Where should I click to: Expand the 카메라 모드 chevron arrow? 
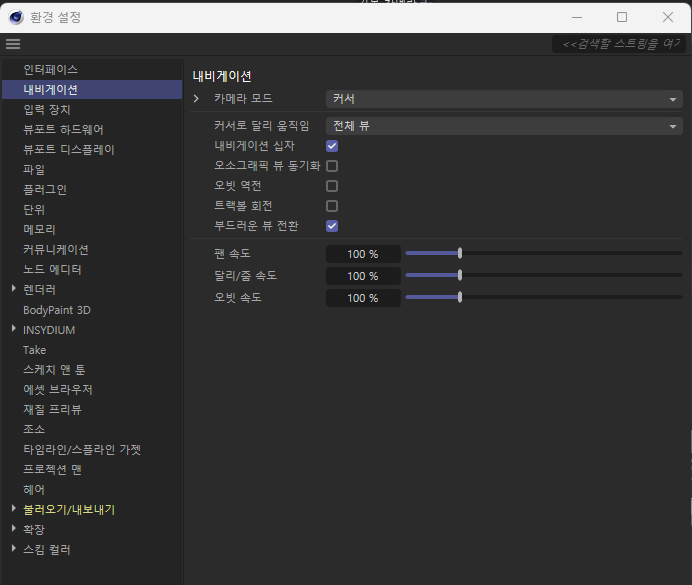(x=196, y=99)
